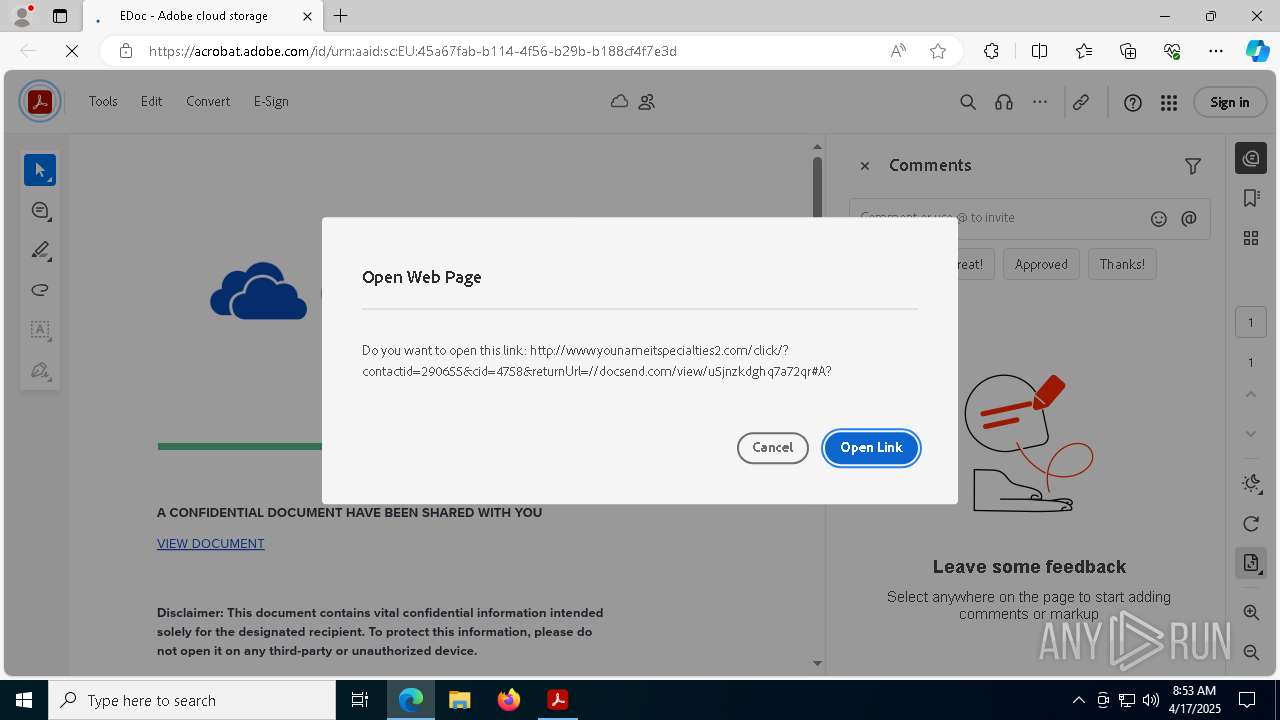Open Edge settings and more menu
This screenshot has width=1280, height=720.
click(1216, 51)
